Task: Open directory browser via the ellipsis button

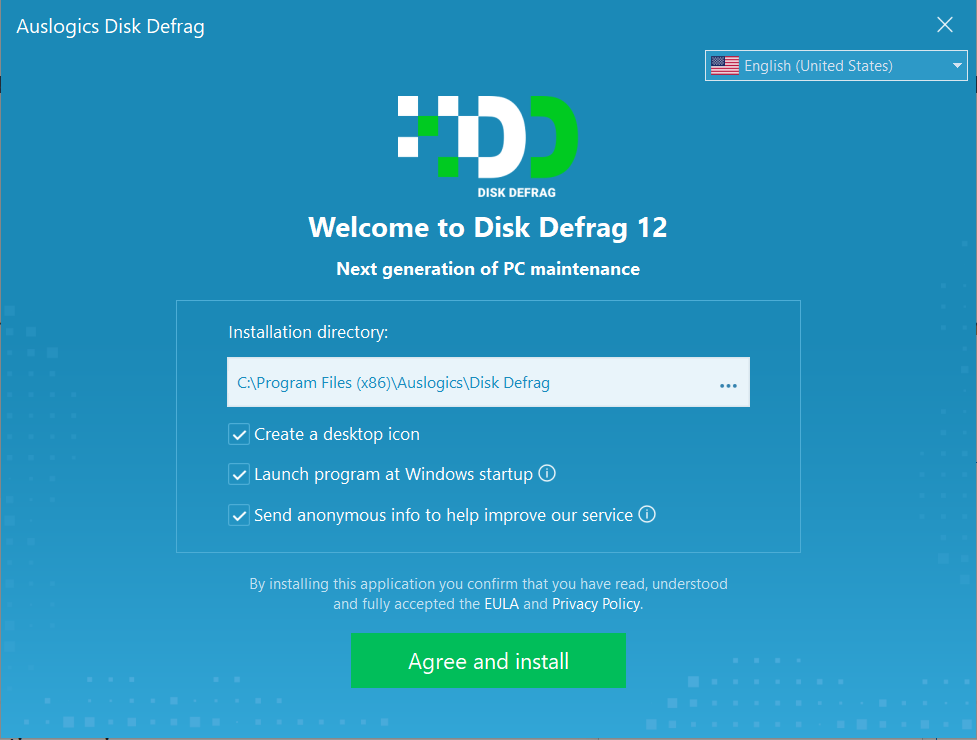Action: point(728,382)
